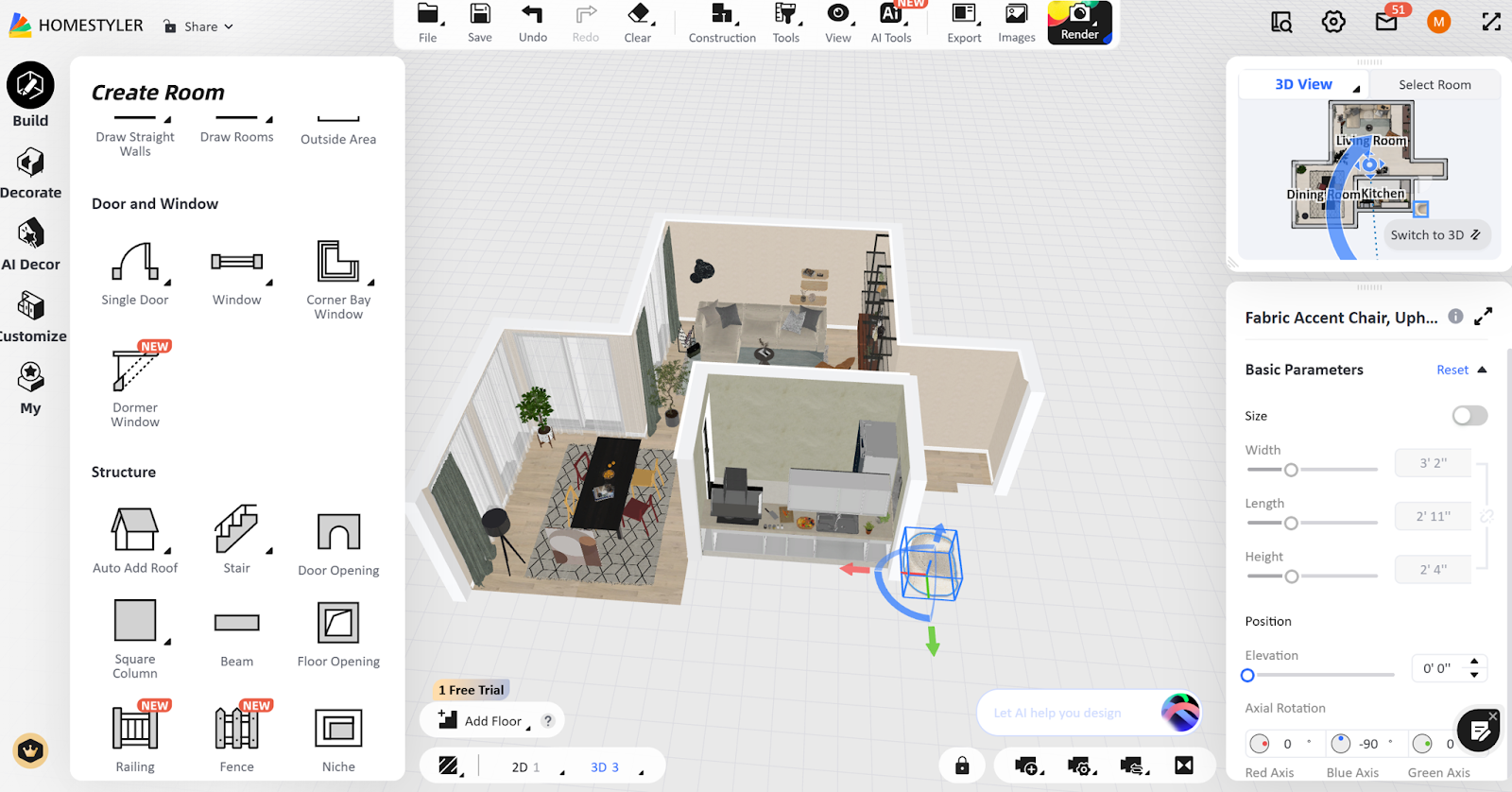The image size is (1512, 792).
Task: Open the View dropdown menu
Action: [x=838, y=23]
